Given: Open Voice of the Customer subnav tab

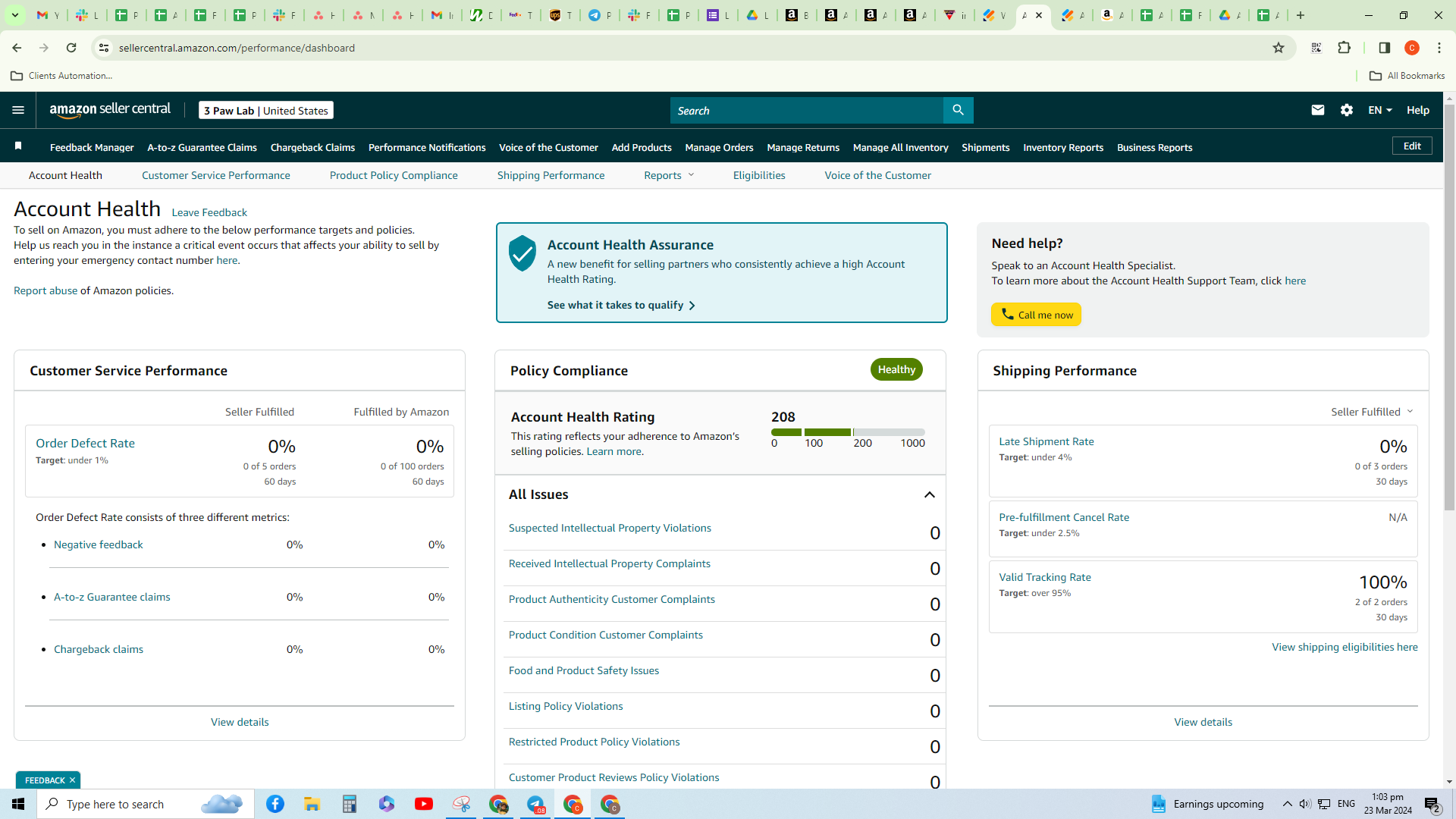Looking at the screenshot, I should click(x=878, y=175).
